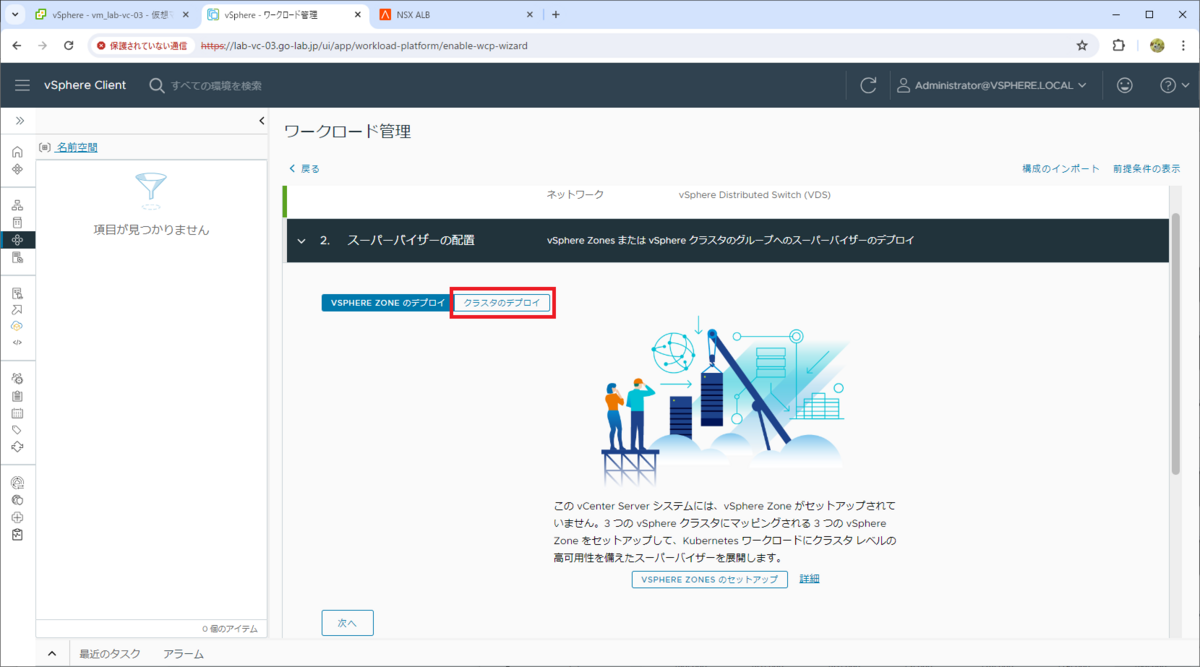Screen dimensions: 1200x667
Task: Click the browser address bar URL
Action: point(364,46)
